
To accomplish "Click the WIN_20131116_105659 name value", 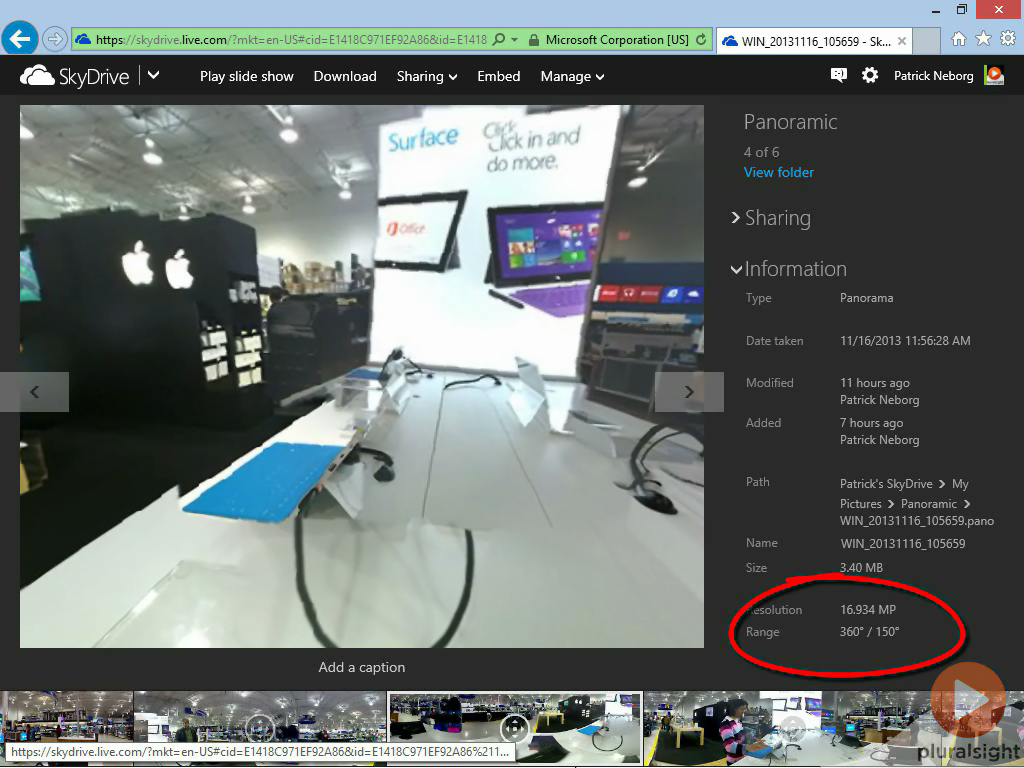I will click(903, 543).
